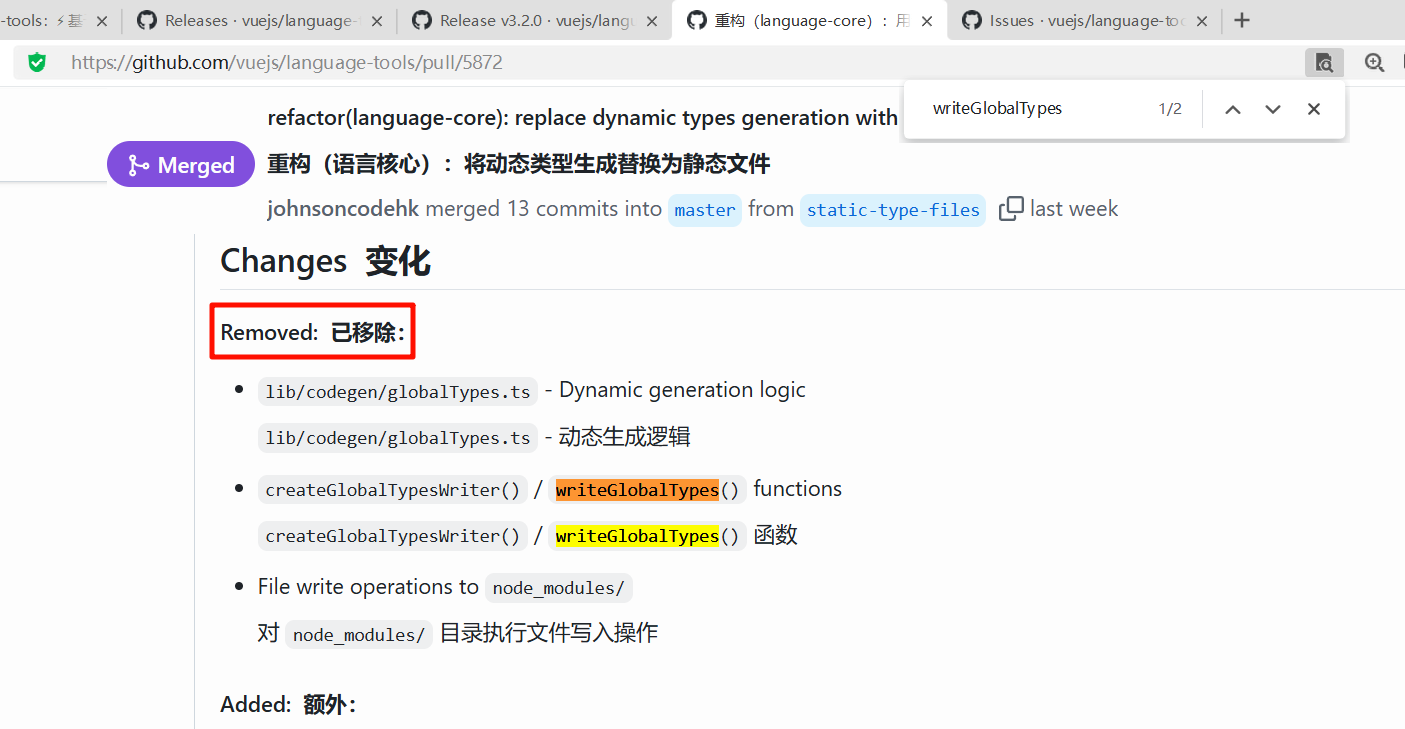The image size is (1405, 729).
Task: Switch to the Releases vuejs/language-tools tab
Action: coord(255,21)
